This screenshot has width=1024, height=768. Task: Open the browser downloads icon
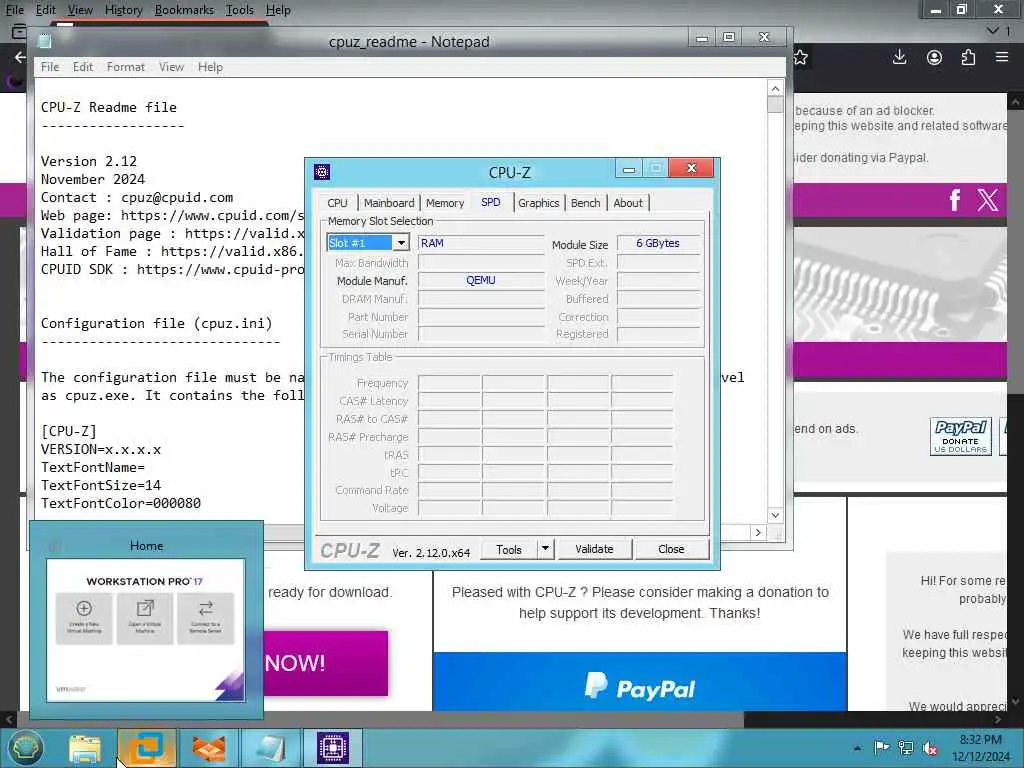tap(899, 57)
